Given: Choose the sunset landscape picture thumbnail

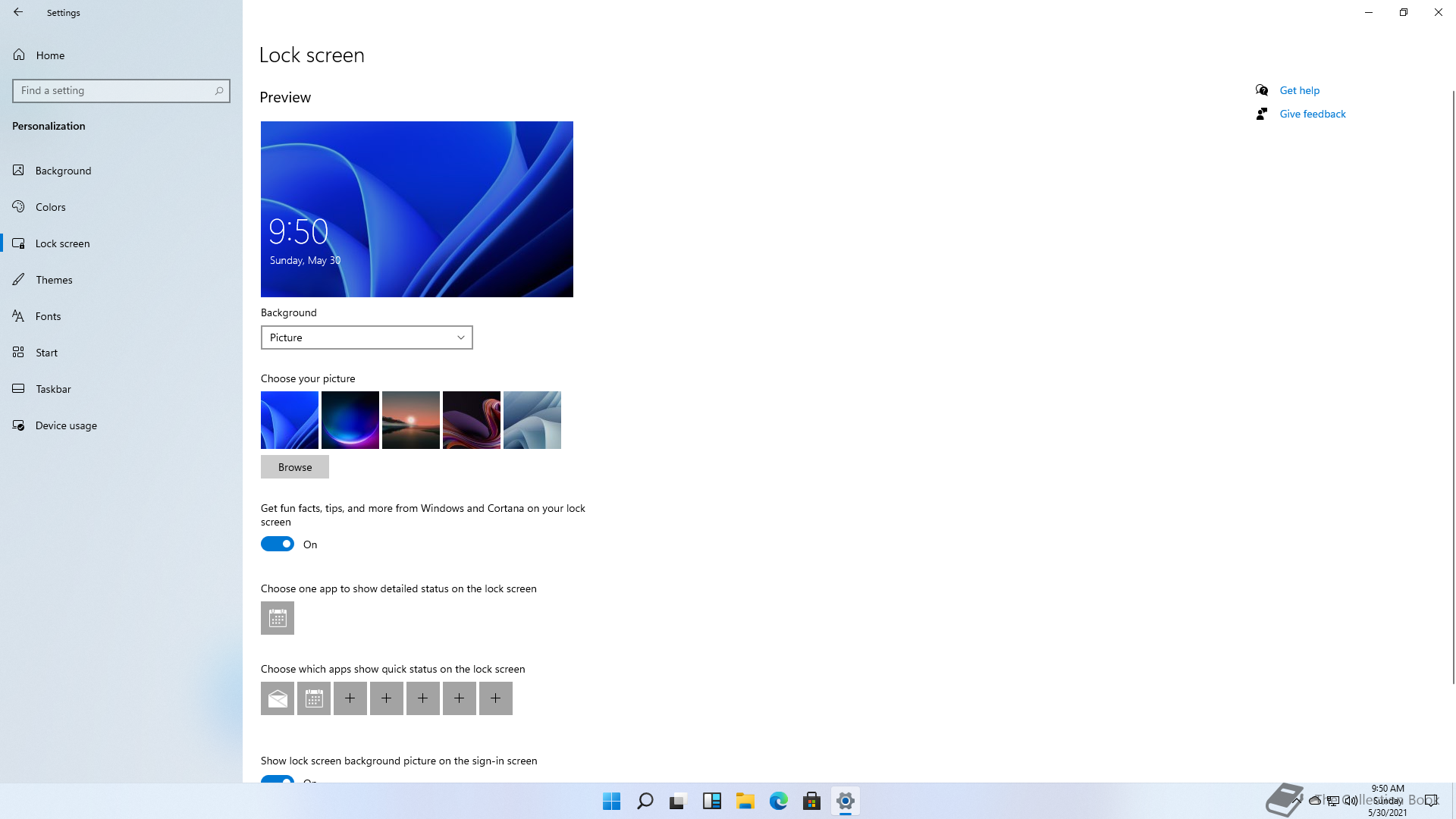Looking at the screenshot, I should point(411,420).
